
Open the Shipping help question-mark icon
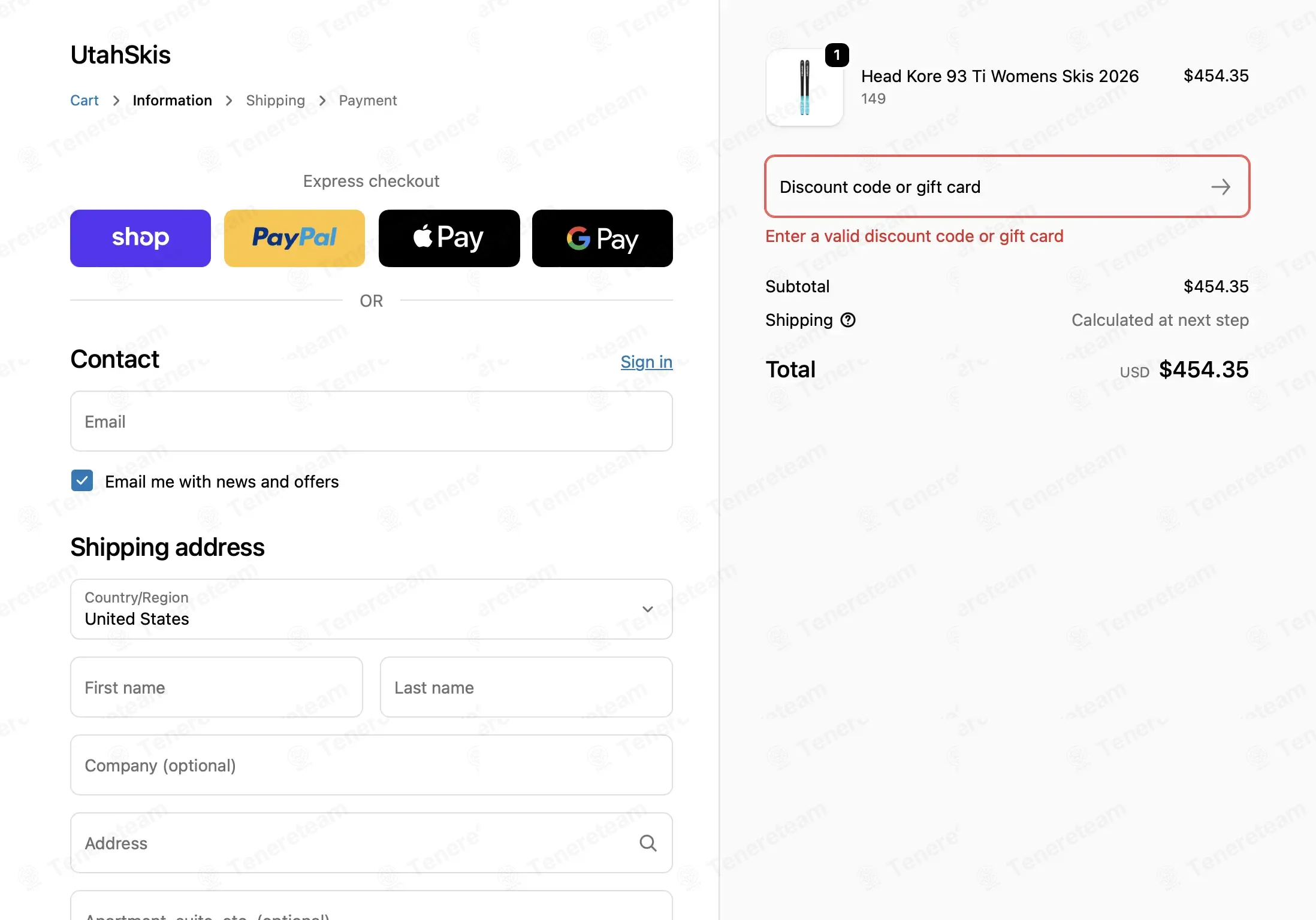(x=848, y=320)
